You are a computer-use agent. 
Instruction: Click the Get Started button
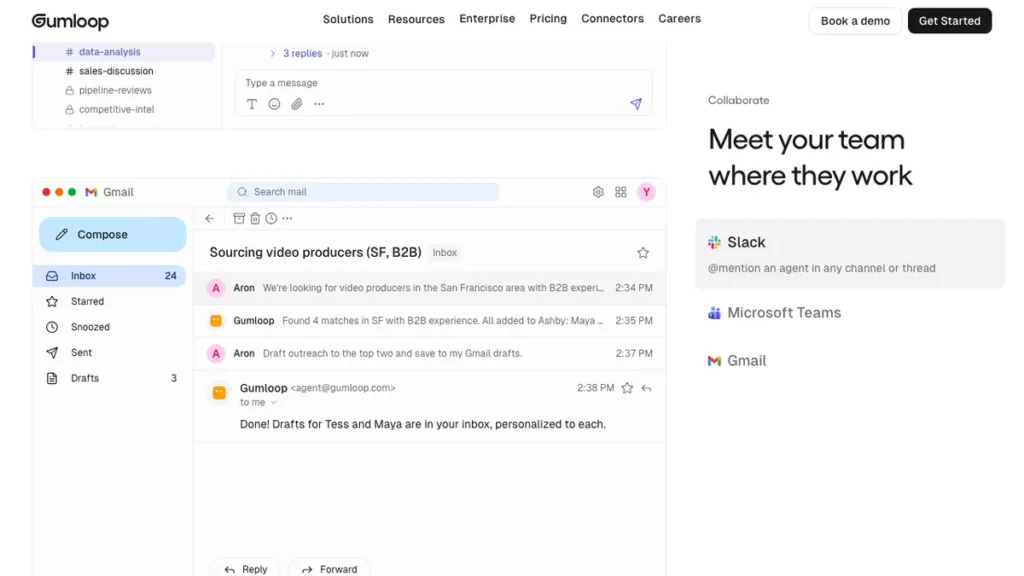(x=950, y=21)
